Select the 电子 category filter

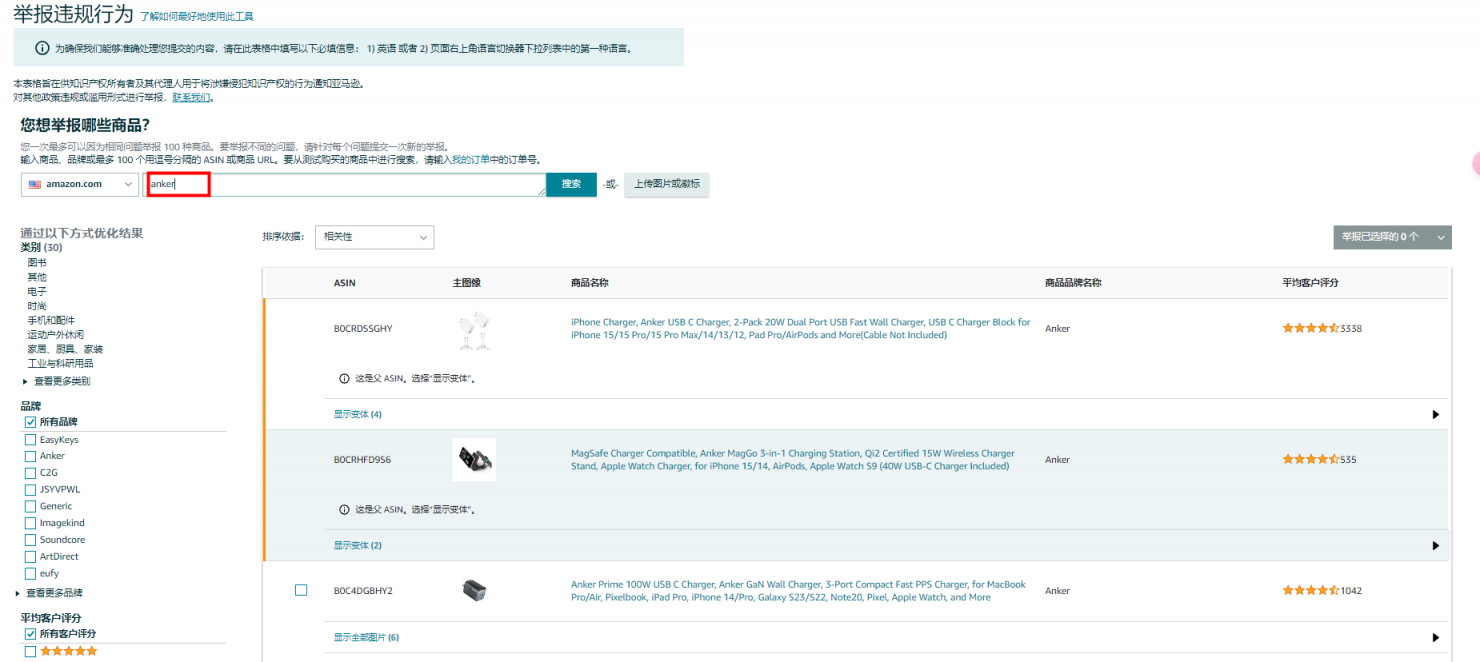click(37, 291)
